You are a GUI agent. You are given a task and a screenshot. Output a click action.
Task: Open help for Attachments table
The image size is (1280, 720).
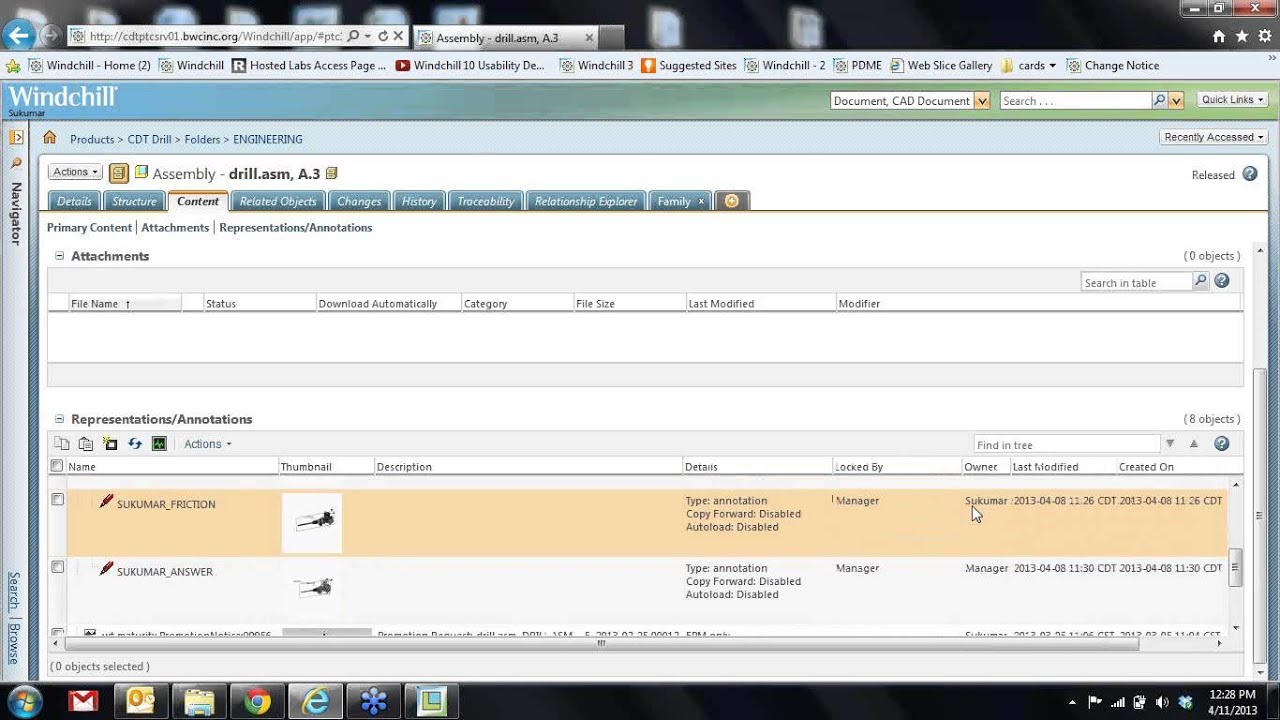click(x=1221, y=282)
